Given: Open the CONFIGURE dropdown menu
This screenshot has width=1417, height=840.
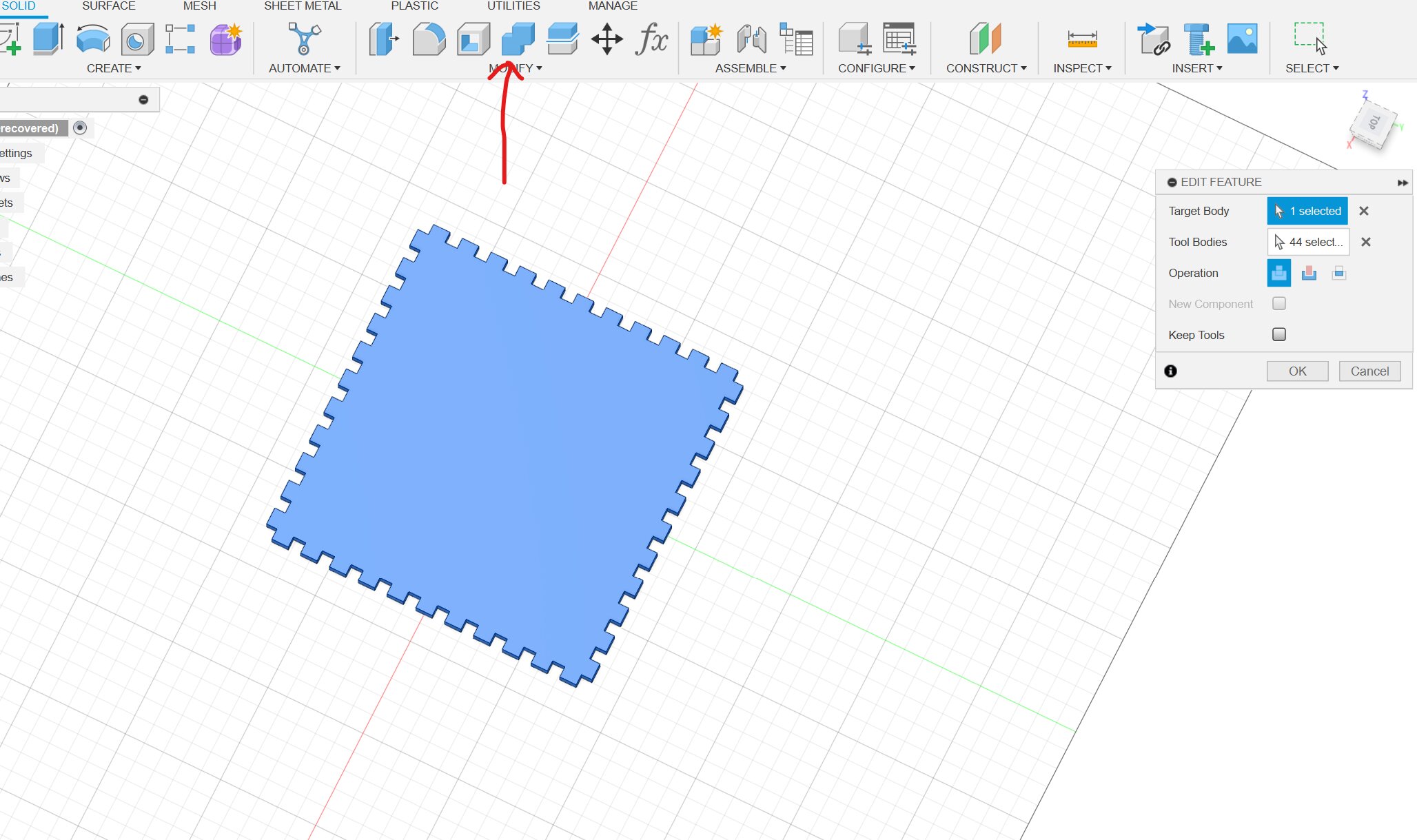Looking at the screenshot, I should [x=877, y=68].
